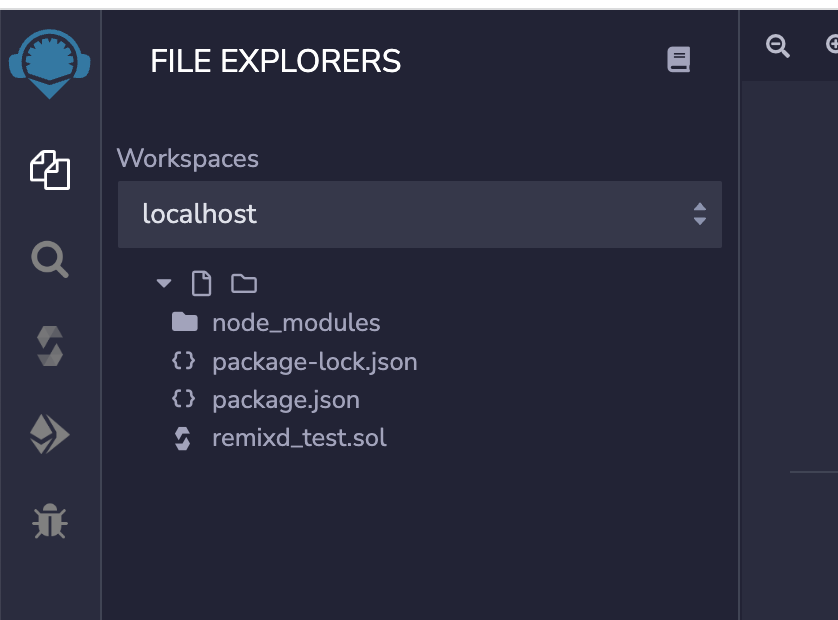838x620 pixels.
Task: Collapse the root folder caret
Action: (164, 283)
